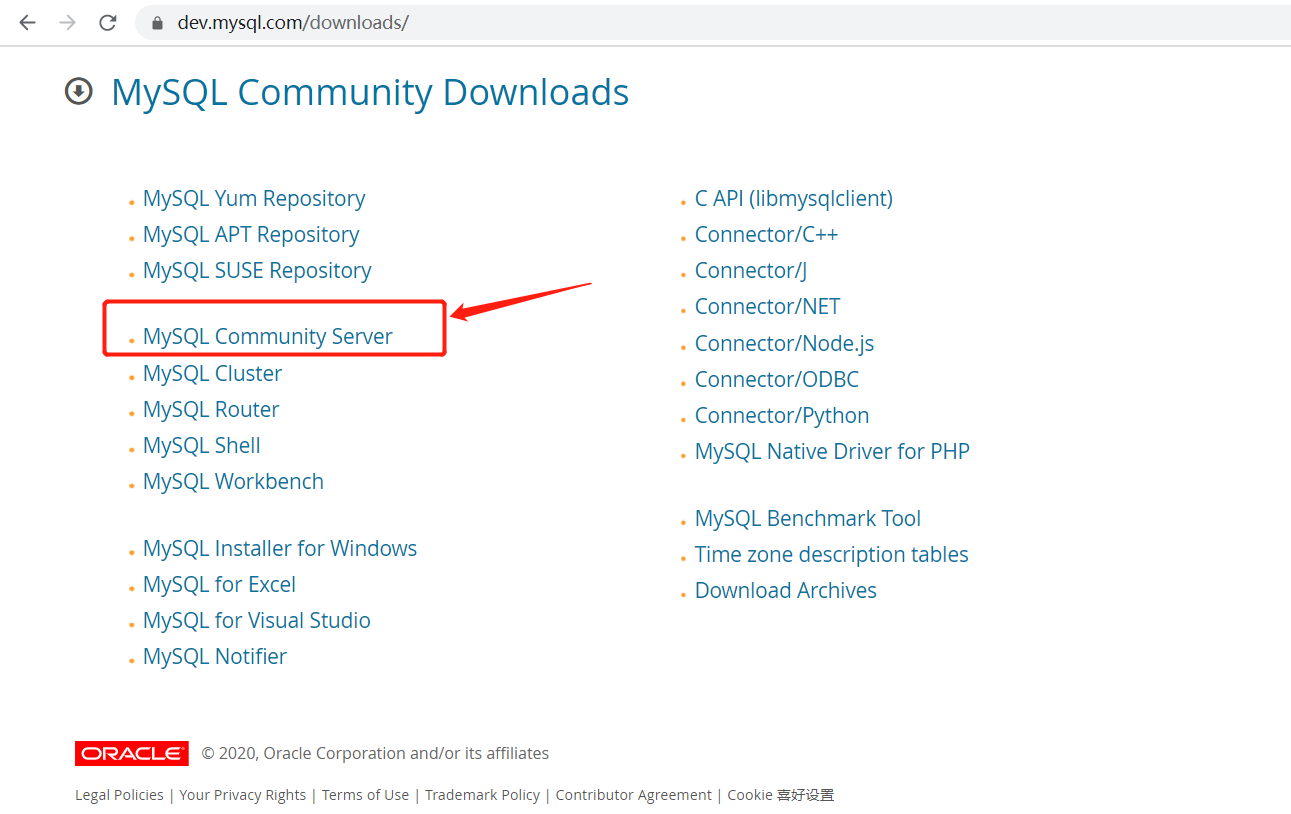
Task: Open MySQL APT Repository
Action: (251, 234)
